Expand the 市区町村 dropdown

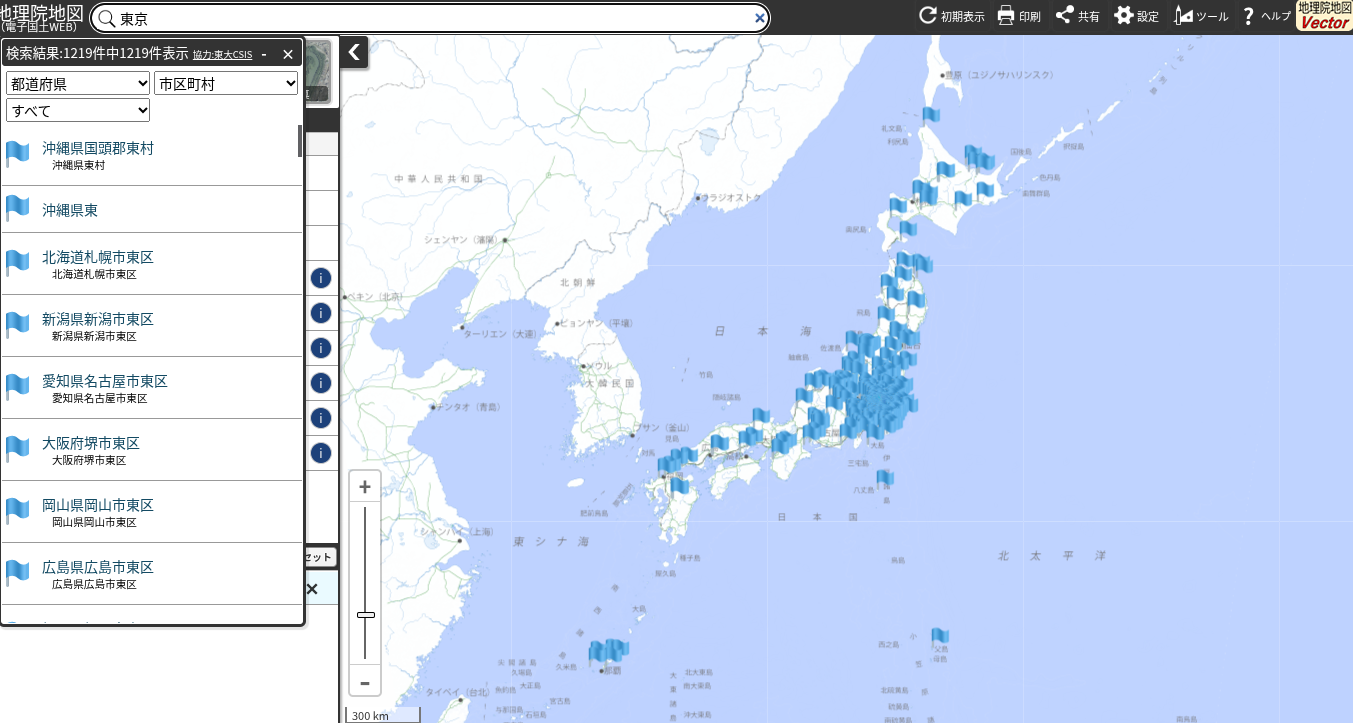point(226,84)
